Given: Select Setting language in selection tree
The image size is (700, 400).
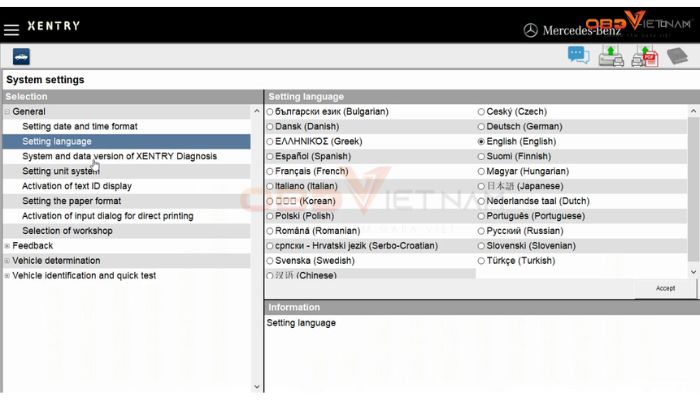Looking at the screenshot, I should (127, 142).
